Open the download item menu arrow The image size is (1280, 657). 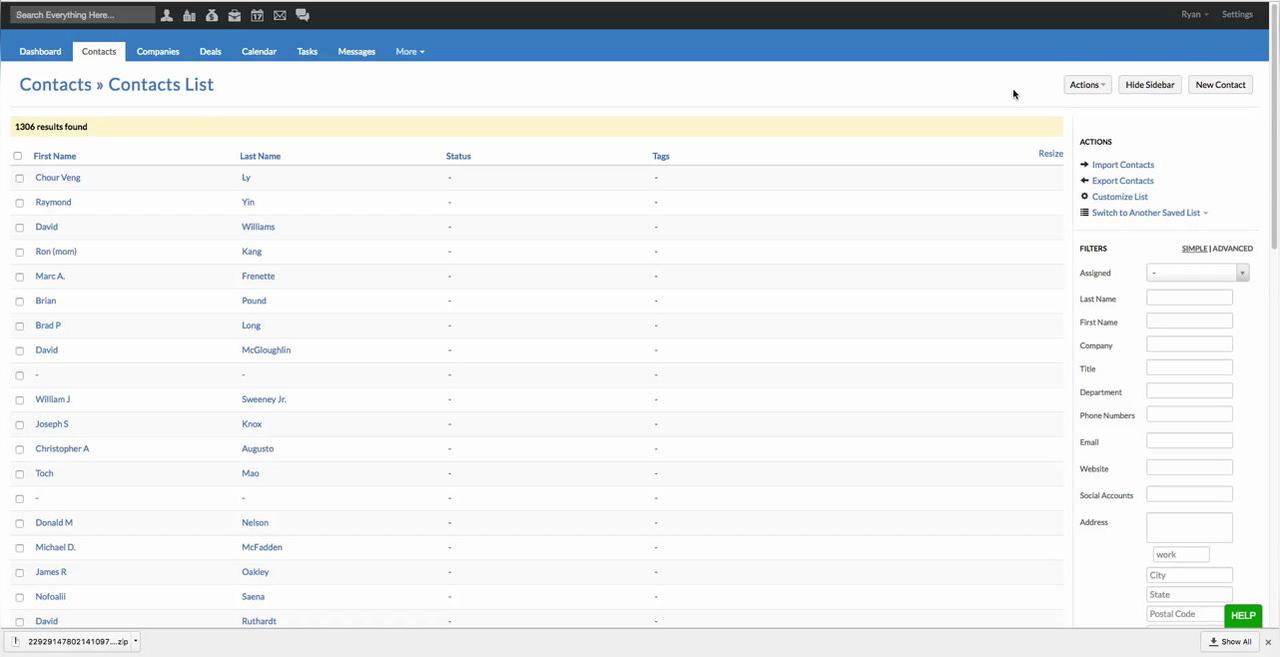click(x=136, y=642)
